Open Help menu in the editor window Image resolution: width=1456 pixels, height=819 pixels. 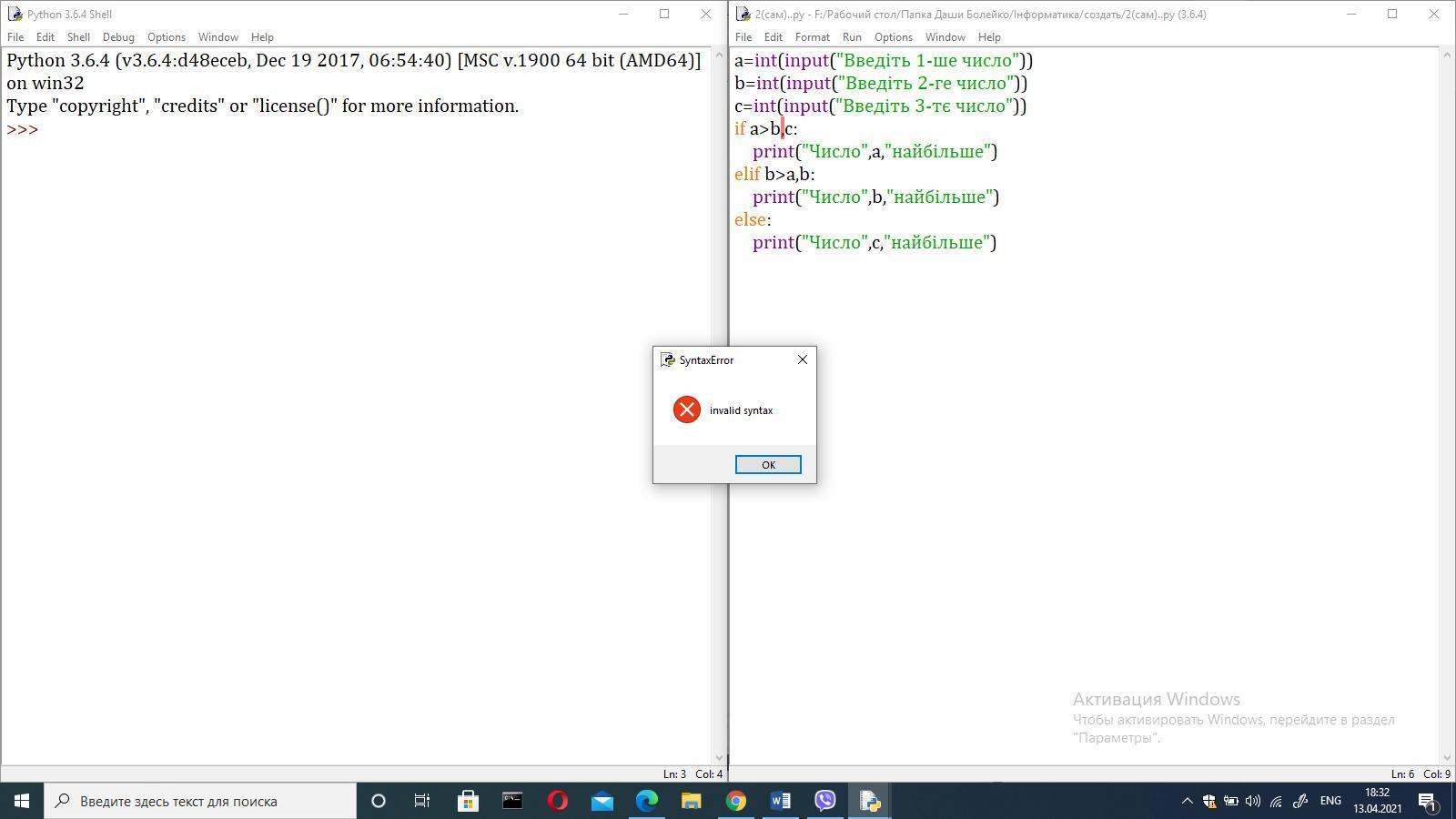tap(989, 37)
